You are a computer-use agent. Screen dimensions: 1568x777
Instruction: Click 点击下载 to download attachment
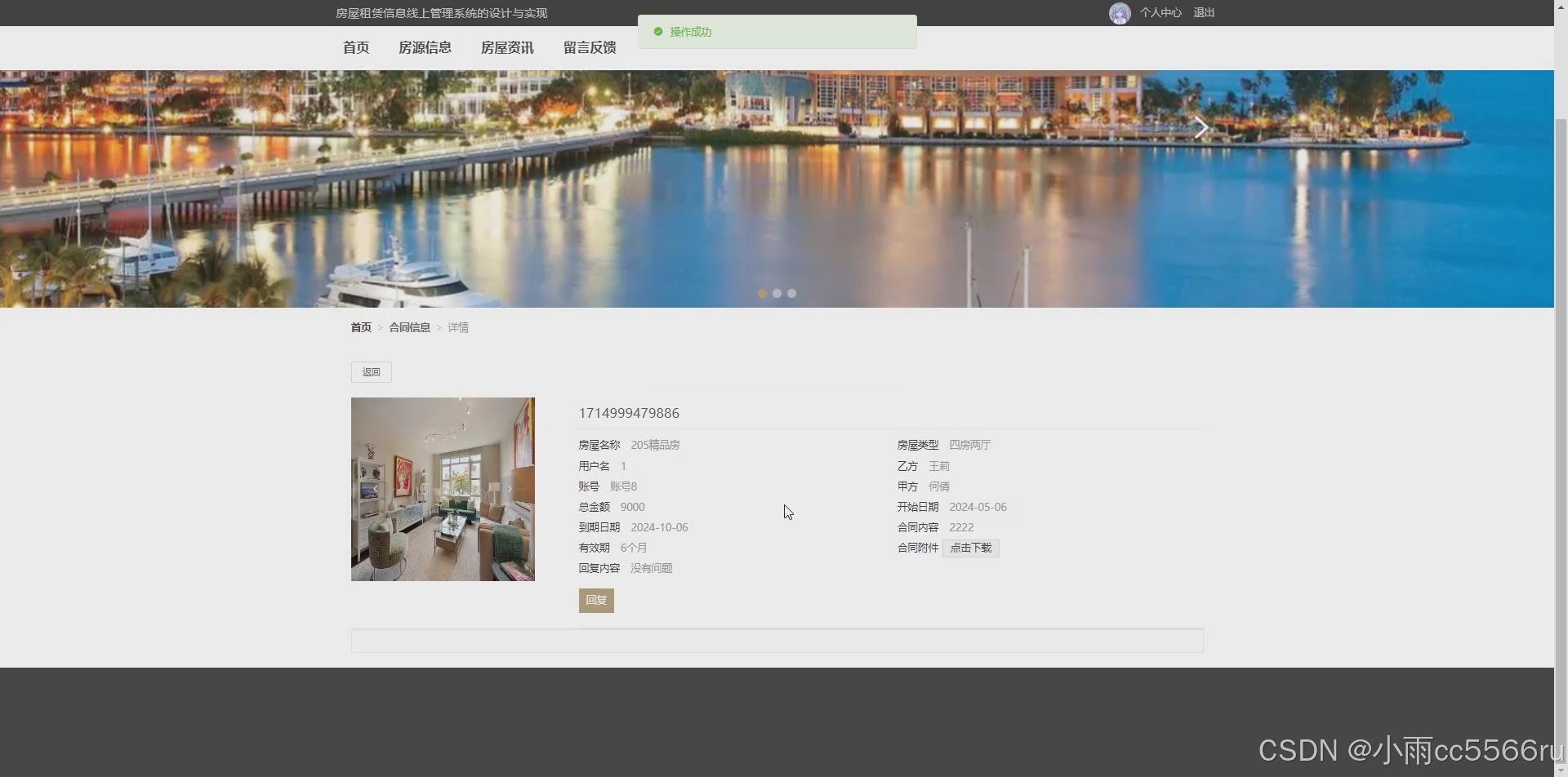(x=971, y=548)
